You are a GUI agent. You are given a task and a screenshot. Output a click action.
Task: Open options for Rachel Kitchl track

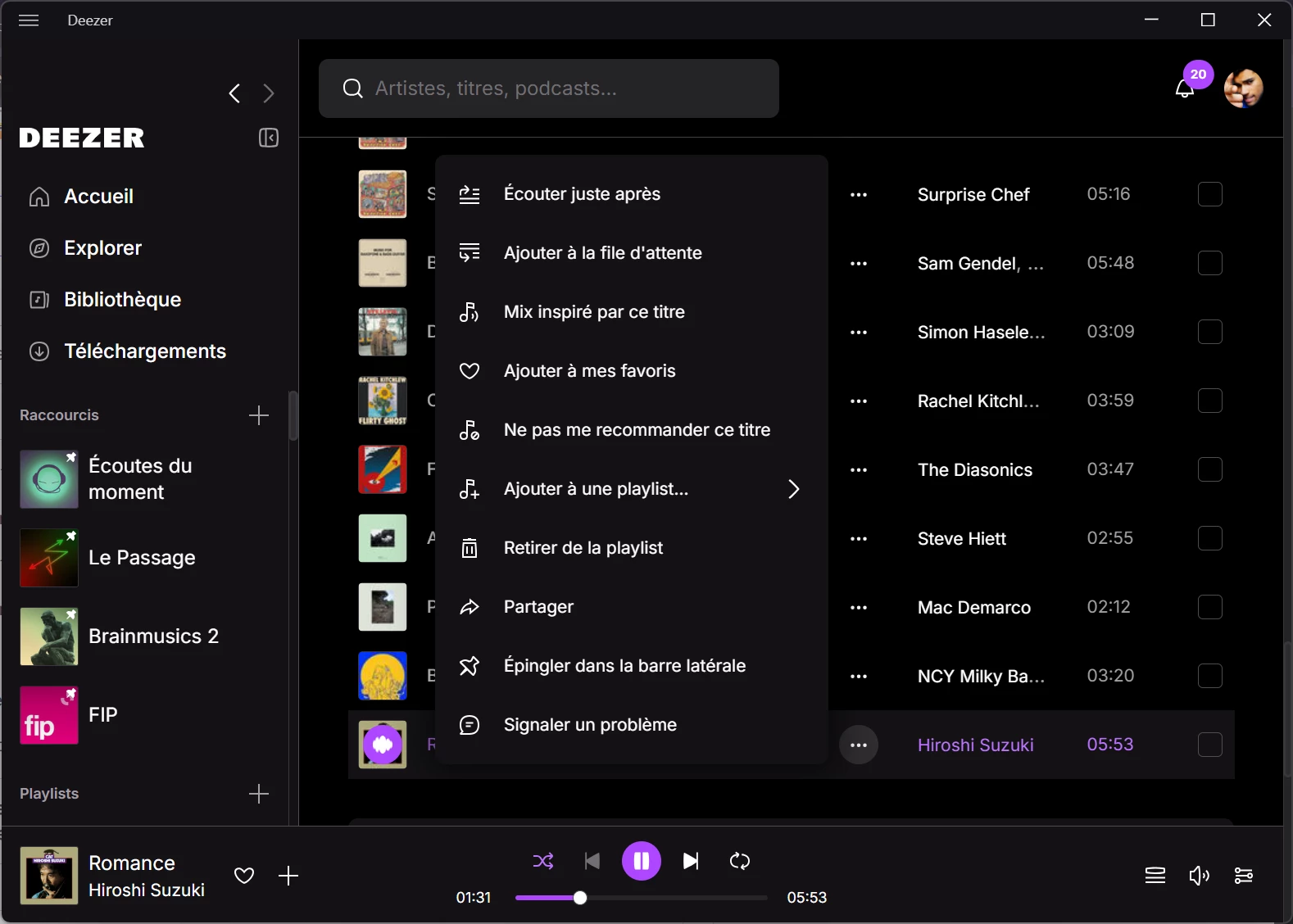(x=859, y=401)
